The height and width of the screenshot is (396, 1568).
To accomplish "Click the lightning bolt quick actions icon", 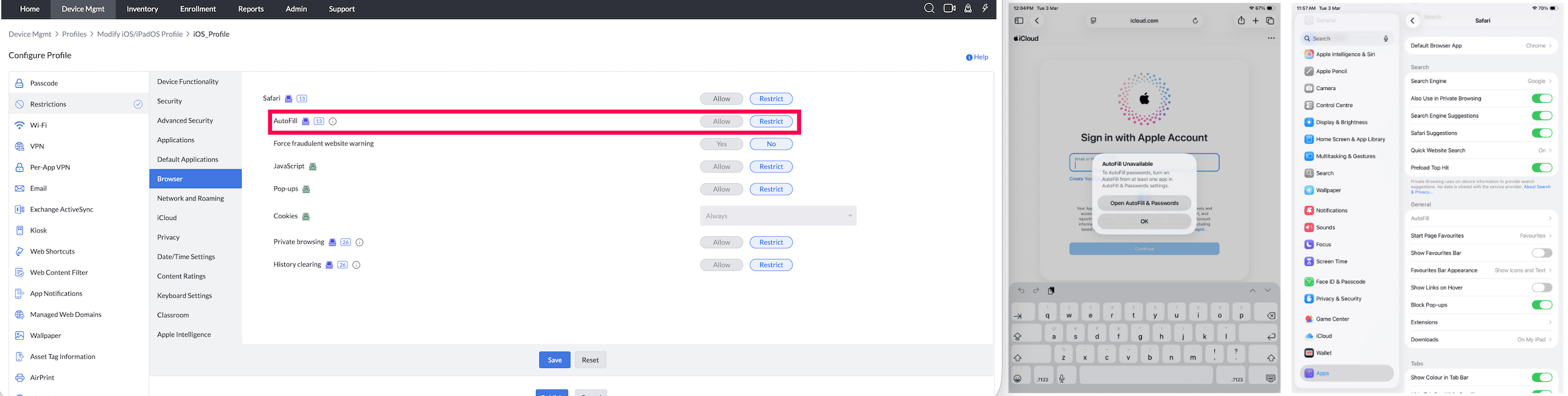I will (985, 9).
